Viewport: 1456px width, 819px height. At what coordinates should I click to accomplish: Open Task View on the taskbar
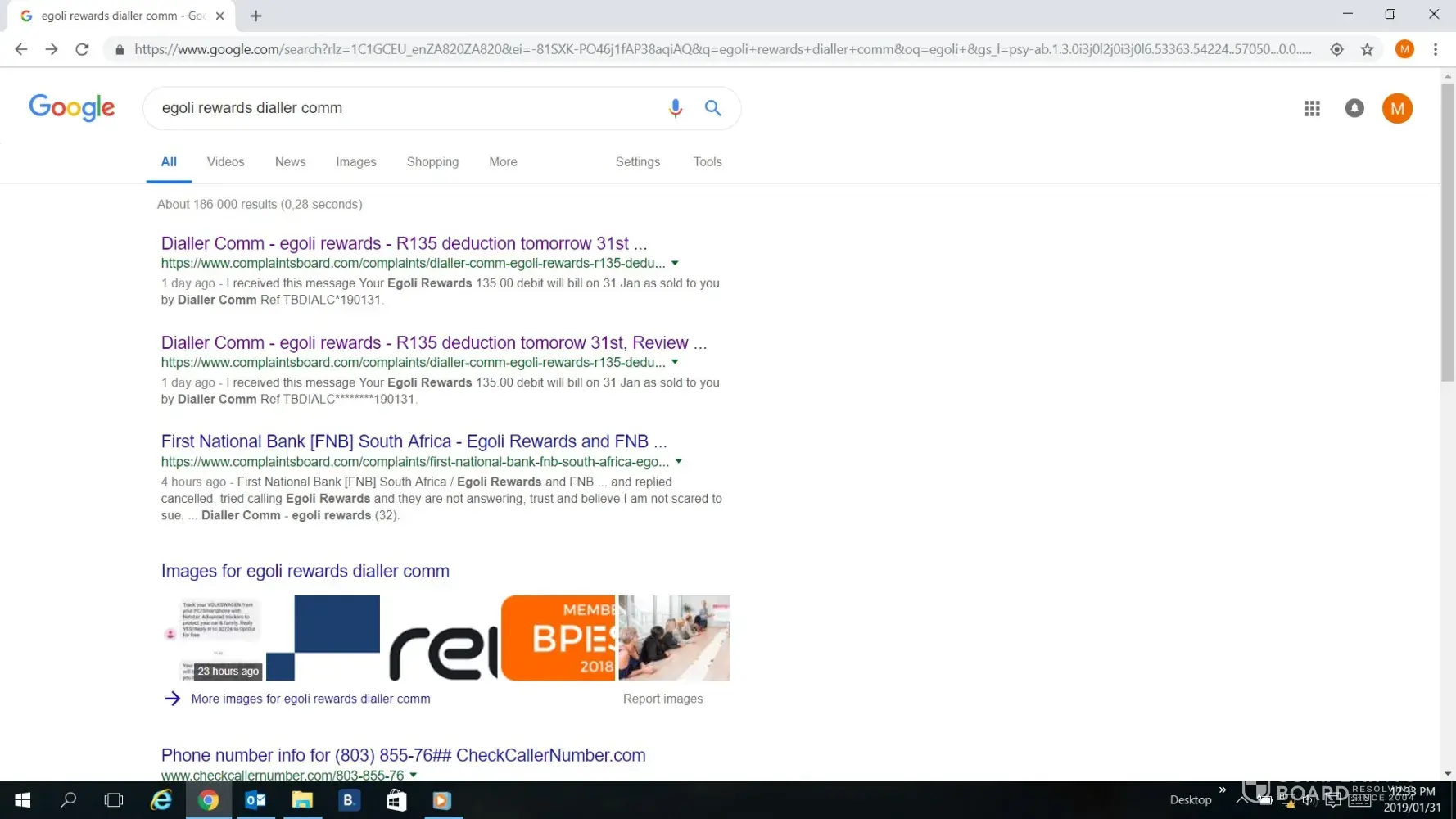coord(114,800)
